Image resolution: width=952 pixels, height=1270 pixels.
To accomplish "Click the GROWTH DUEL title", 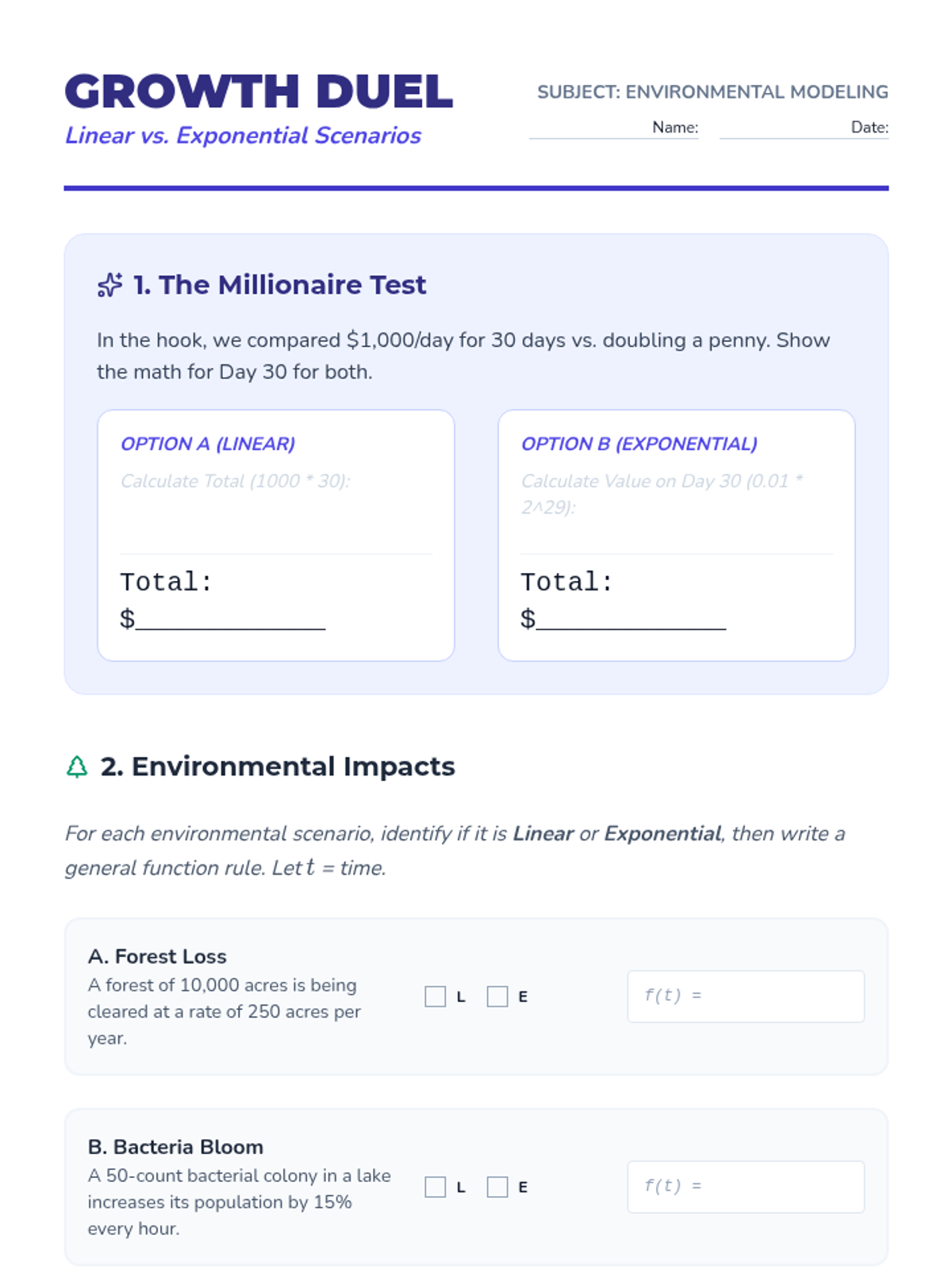I will tap(259, 91).
